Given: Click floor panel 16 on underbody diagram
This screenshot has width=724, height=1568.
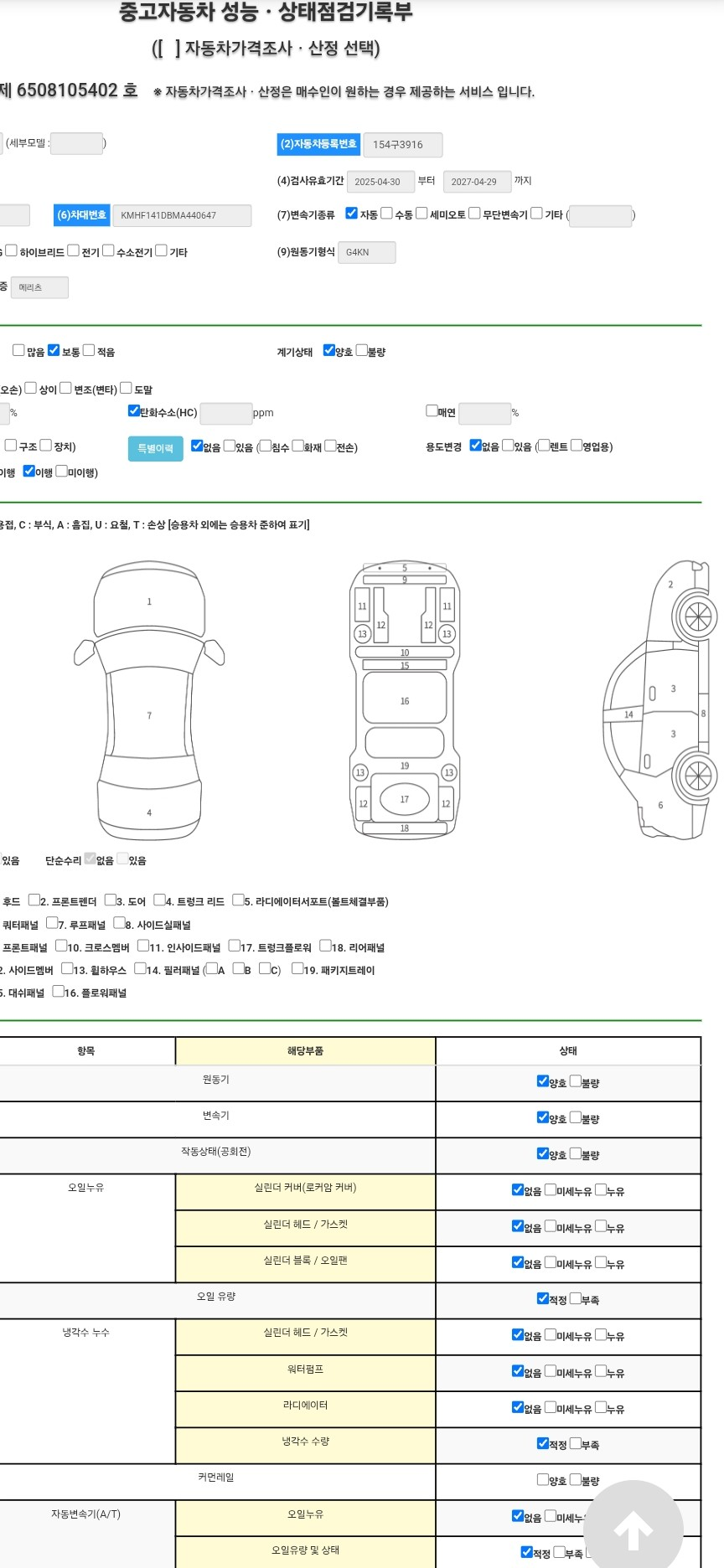Looking at the screenshot, I should 405,700.
